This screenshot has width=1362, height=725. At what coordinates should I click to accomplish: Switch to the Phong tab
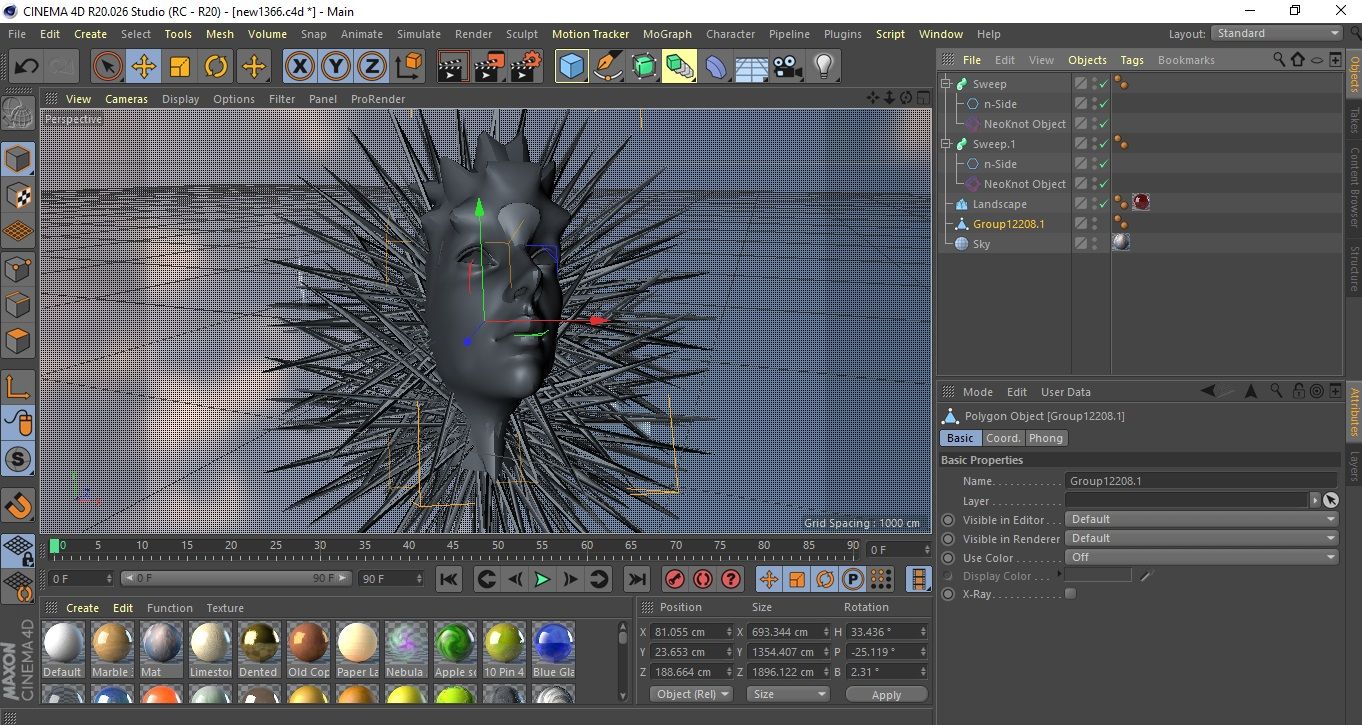pos(1046,438)
